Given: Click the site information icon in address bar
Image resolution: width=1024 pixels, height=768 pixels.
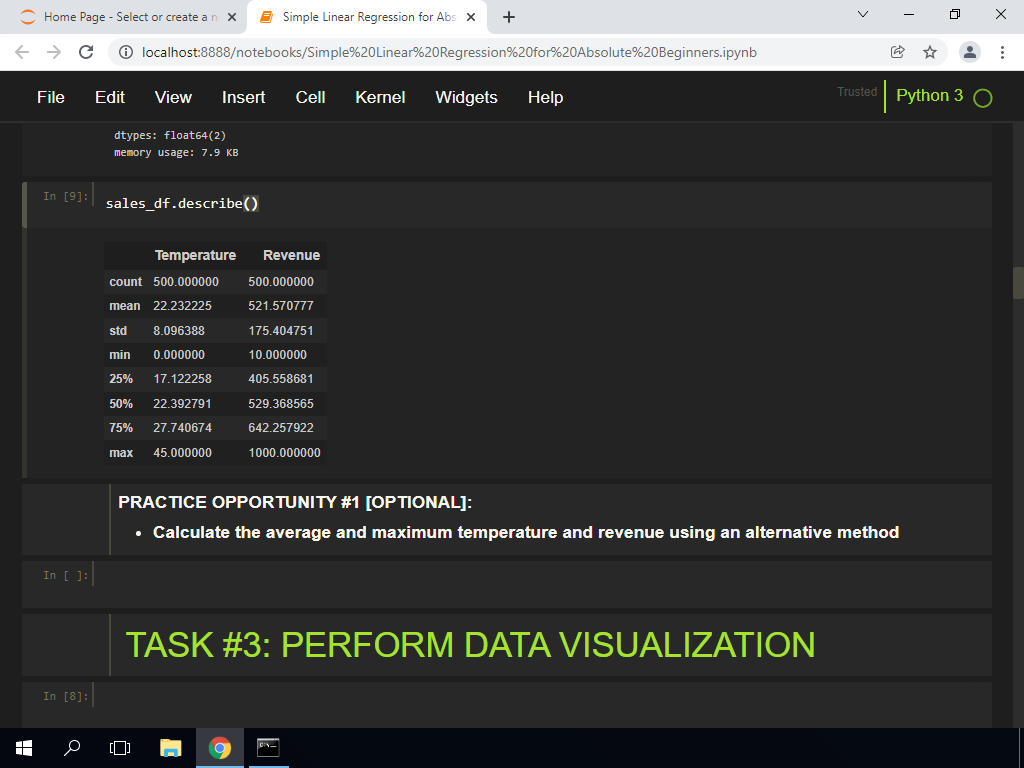Looking at the screenshot, I should [x=127, y=52].
